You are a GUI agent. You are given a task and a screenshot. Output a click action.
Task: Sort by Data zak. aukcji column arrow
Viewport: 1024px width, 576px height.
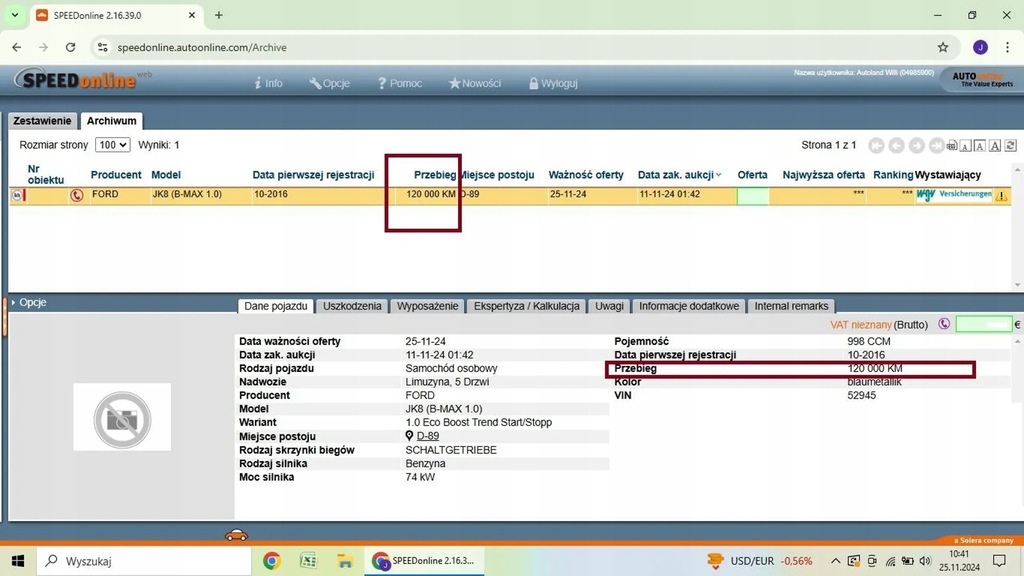coord(718,175)
